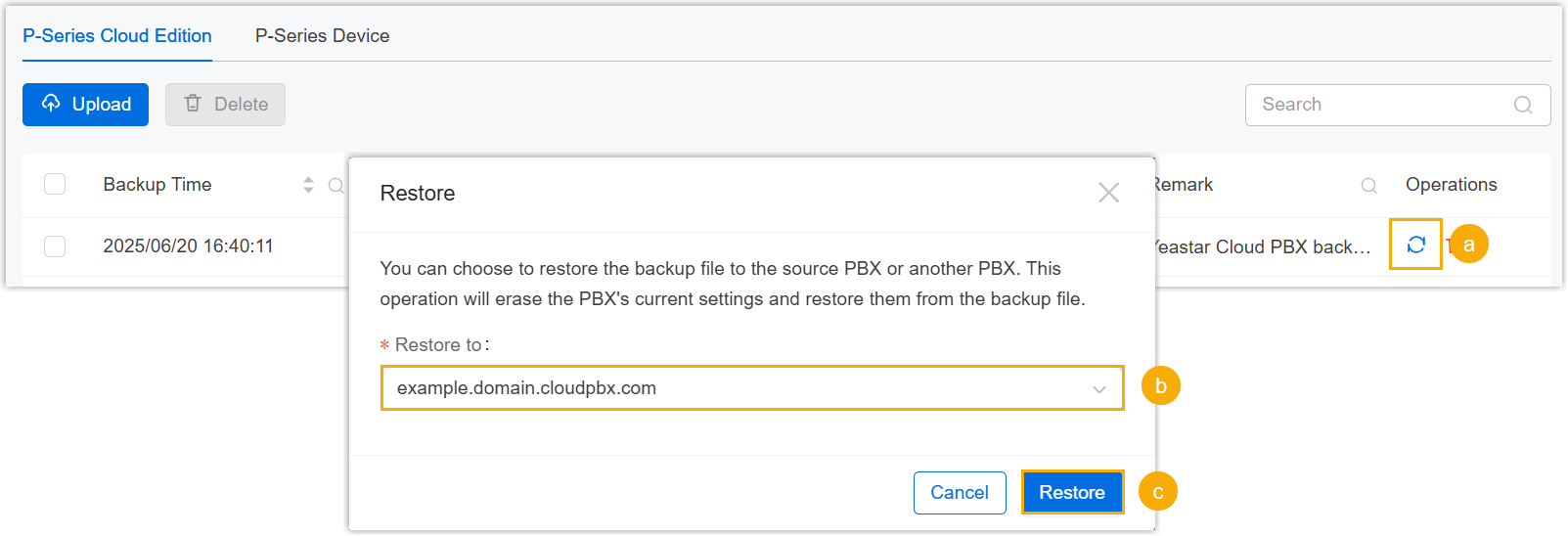Click the 2025/06/20 16:40:11 backup time cell

pos(188,246)
